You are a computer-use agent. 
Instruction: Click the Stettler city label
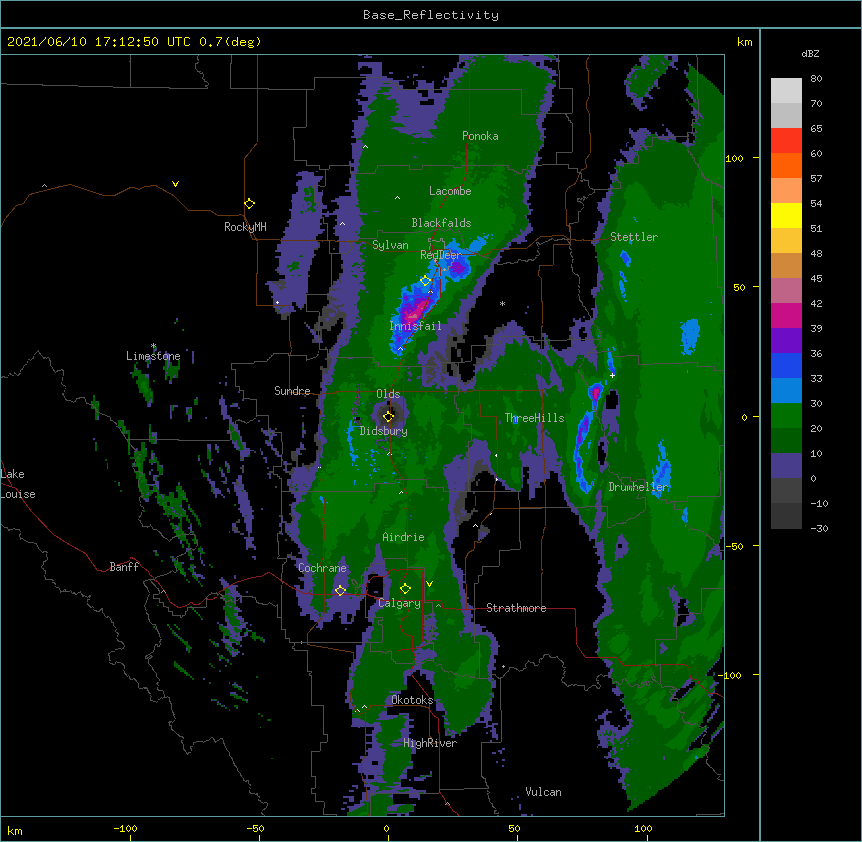point(634,237)
